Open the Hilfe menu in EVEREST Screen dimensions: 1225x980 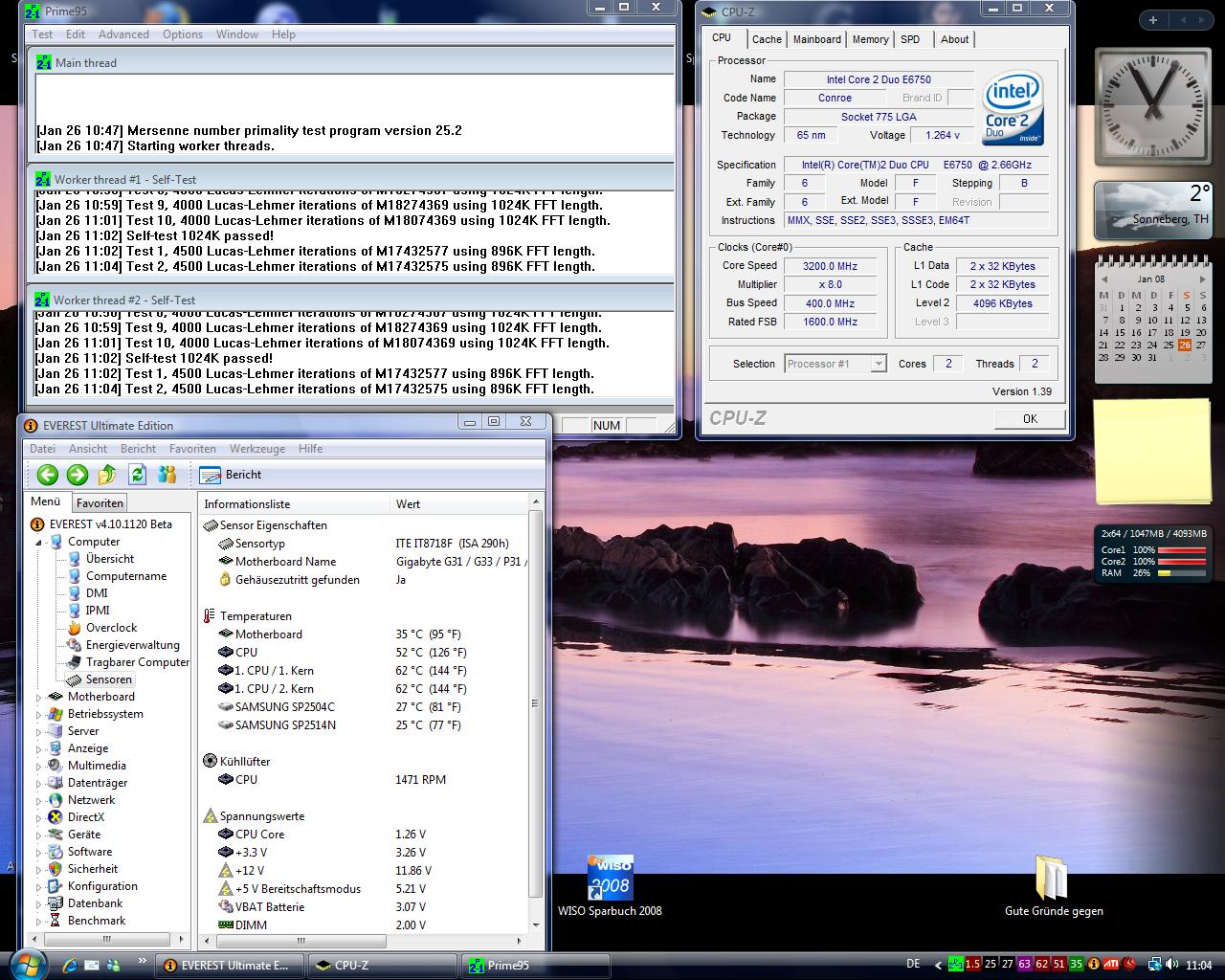tap(311, 449)
